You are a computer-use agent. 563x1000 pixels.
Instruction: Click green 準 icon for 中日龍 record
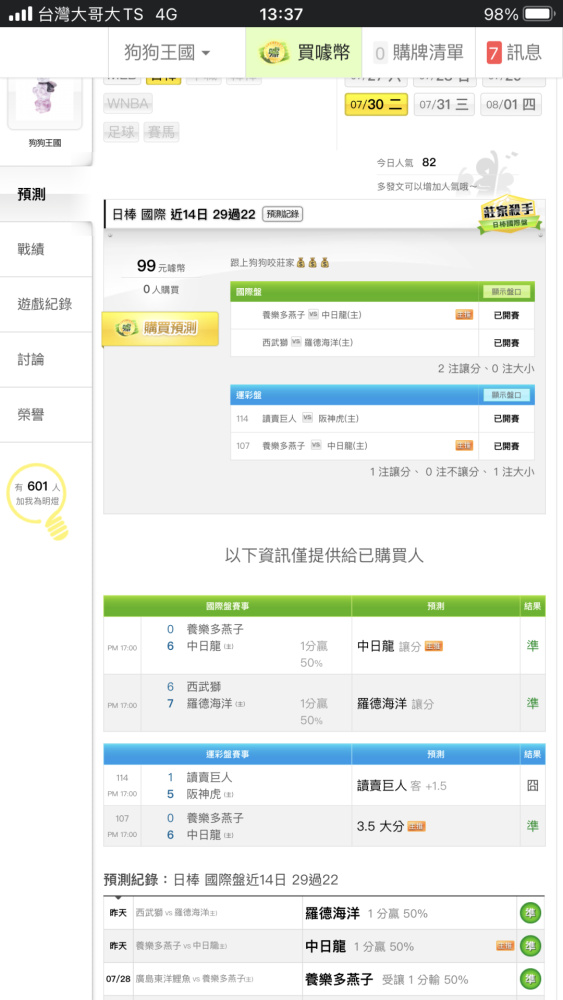[530, 946]
